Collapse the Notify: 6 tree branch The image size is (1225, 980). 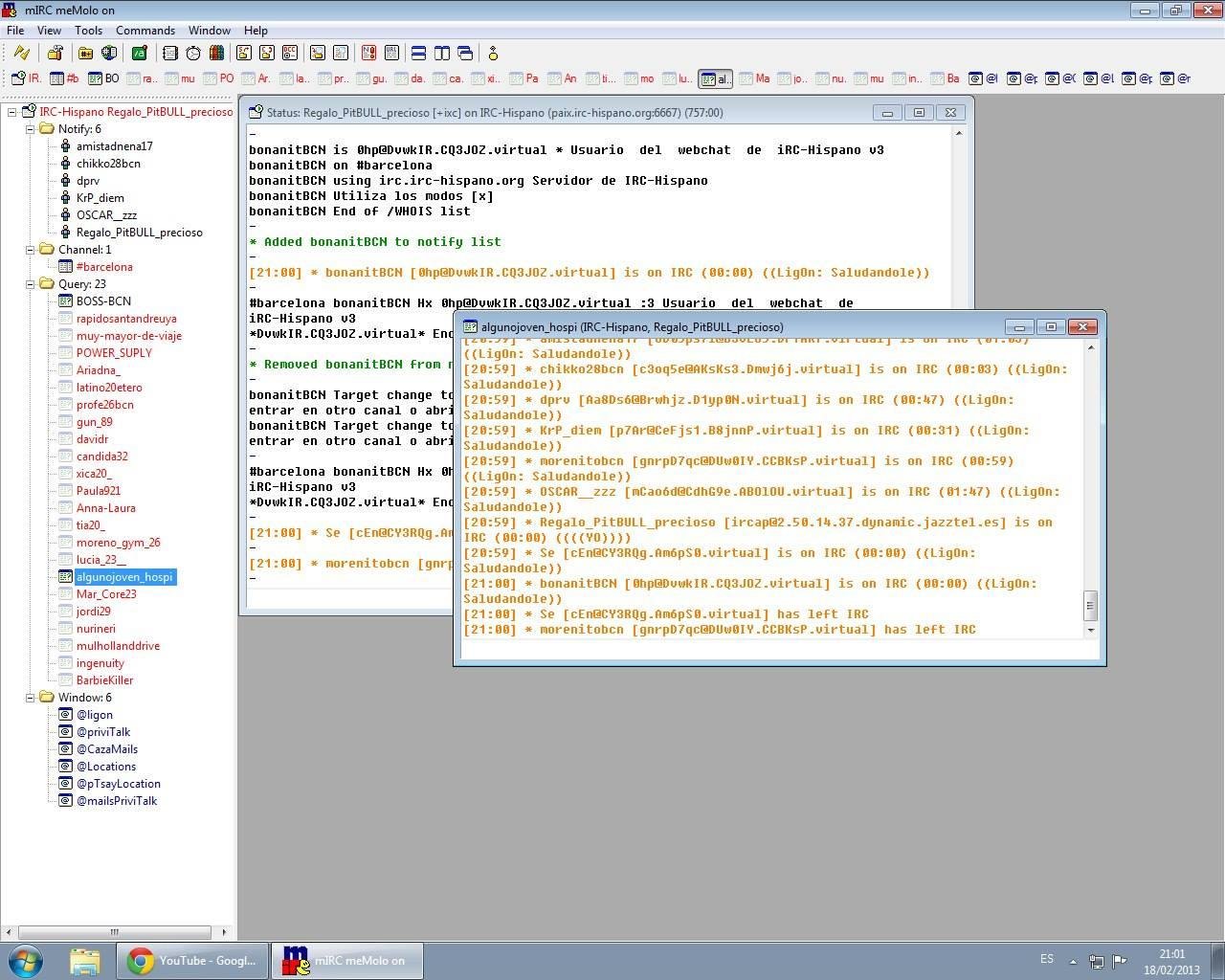(33, 129)
